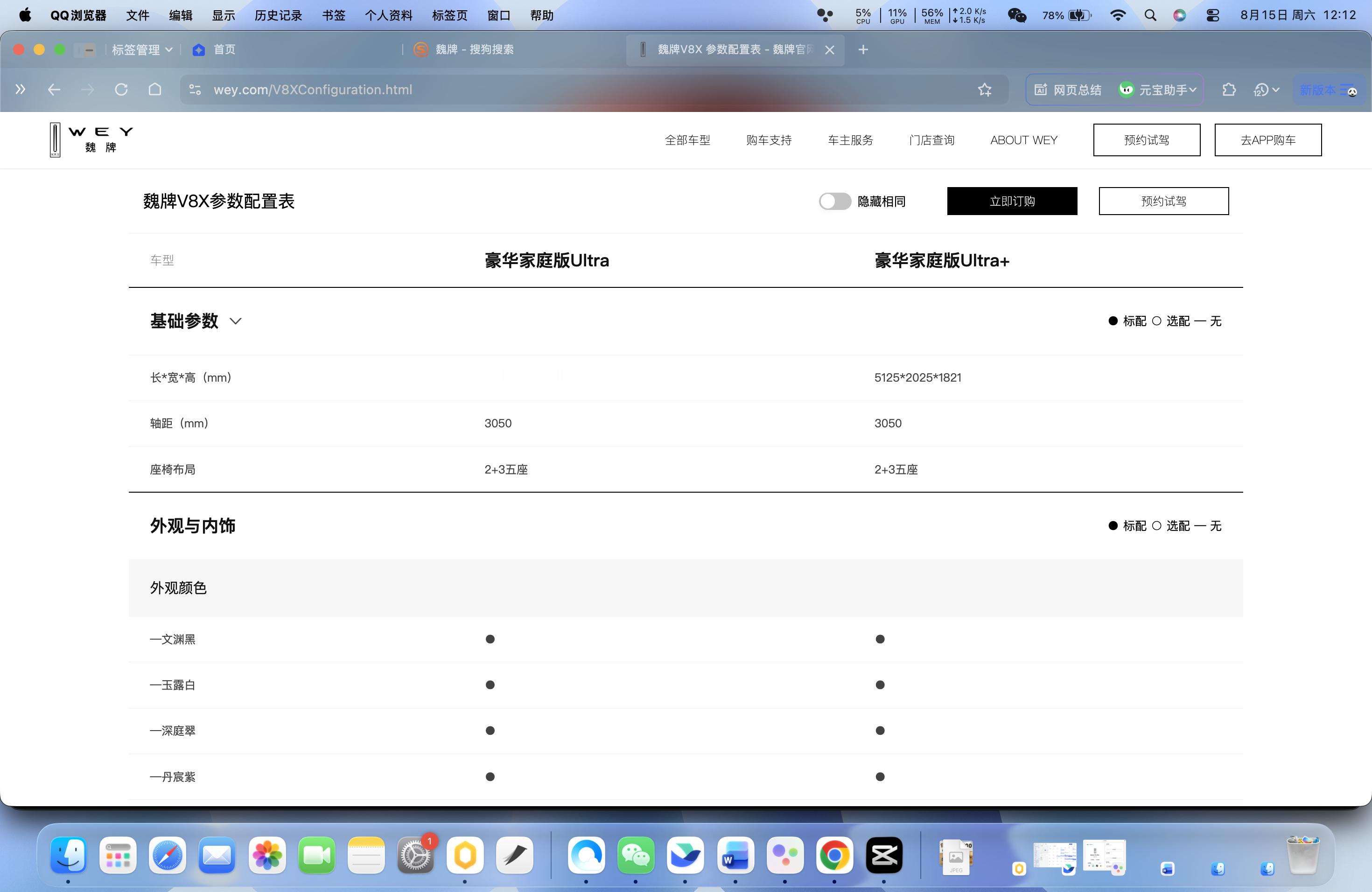Screen dimensions: 1372x892
Task: Open the browser home icon
Action: click(x=154, y=89)
